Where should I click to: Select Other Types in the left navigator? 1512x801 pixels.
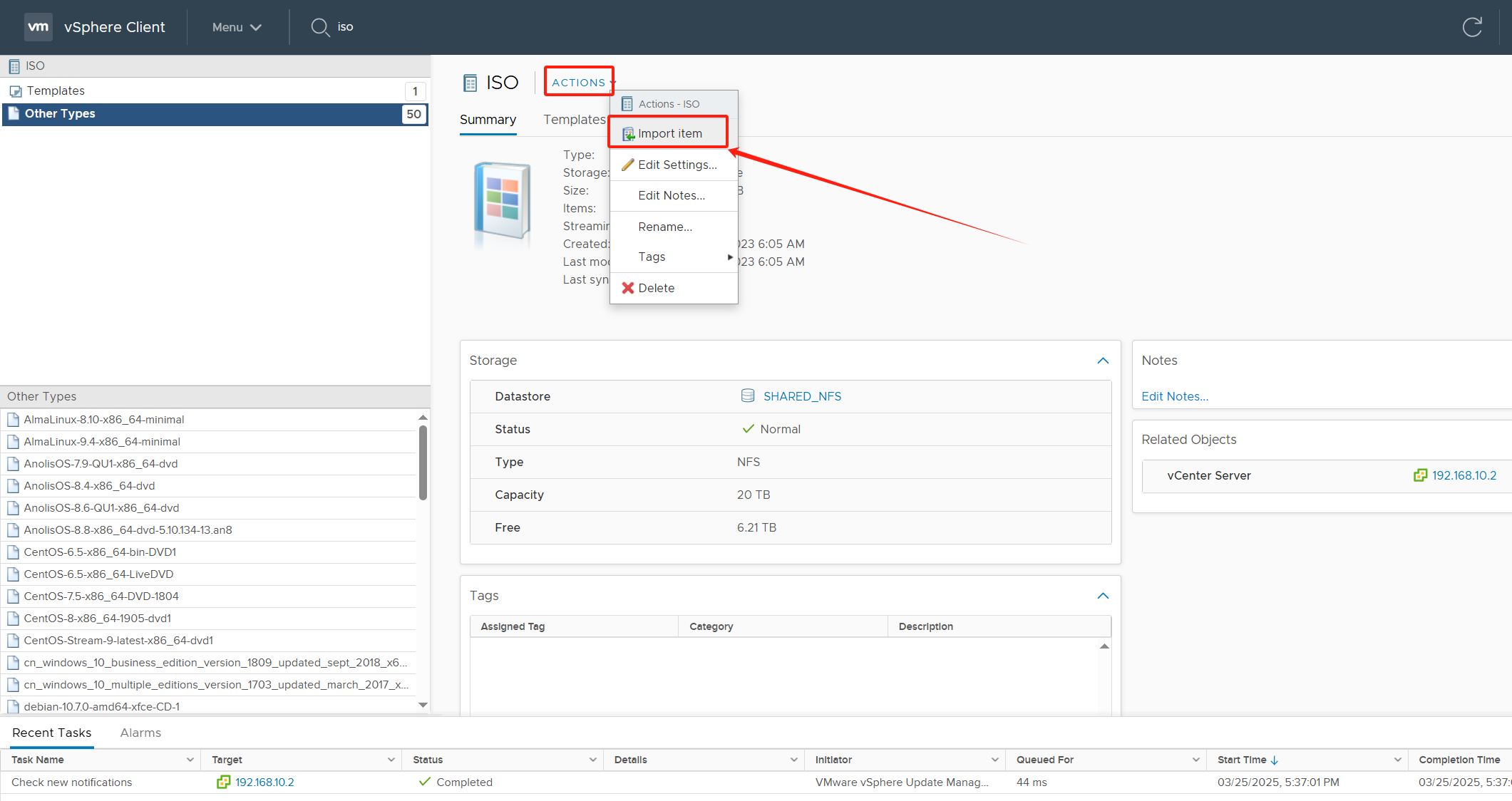pyautogui.click(x=215, y=114)
